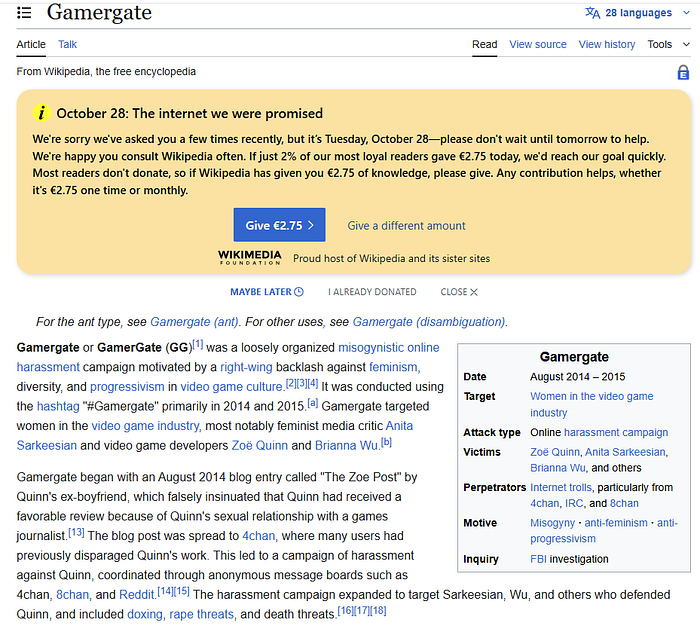Select I Already Donated option
Image resolution: width=700 pixels, height=628 pixels.
372,292
